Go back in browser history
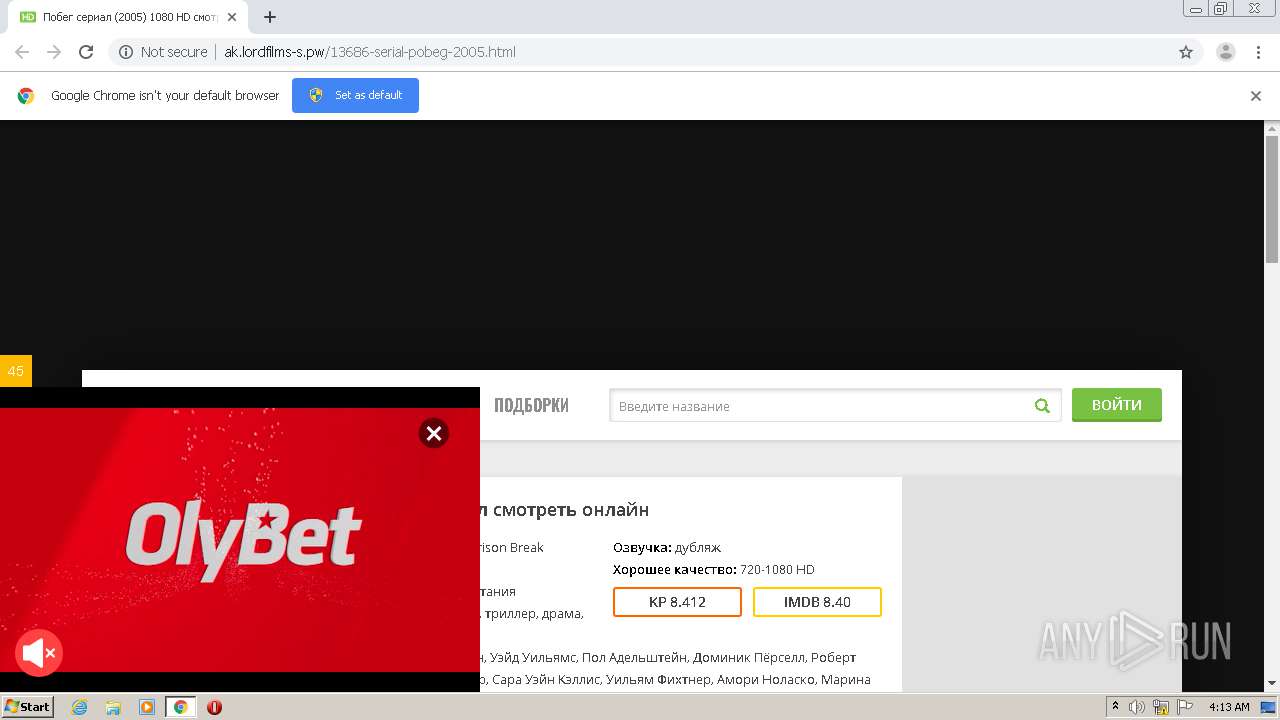 click(22, 52)
